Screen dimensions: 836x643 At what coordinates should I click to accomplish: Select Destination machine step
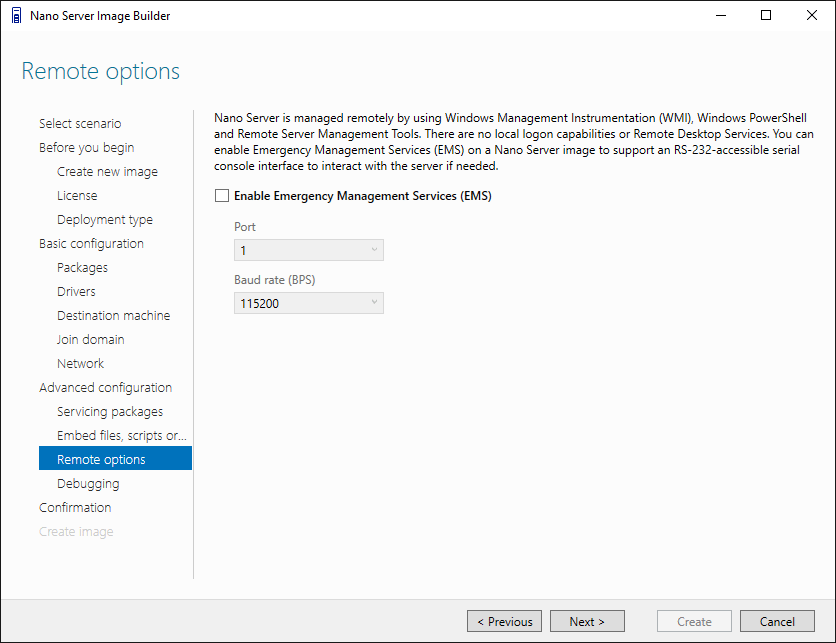pos(114,316)
